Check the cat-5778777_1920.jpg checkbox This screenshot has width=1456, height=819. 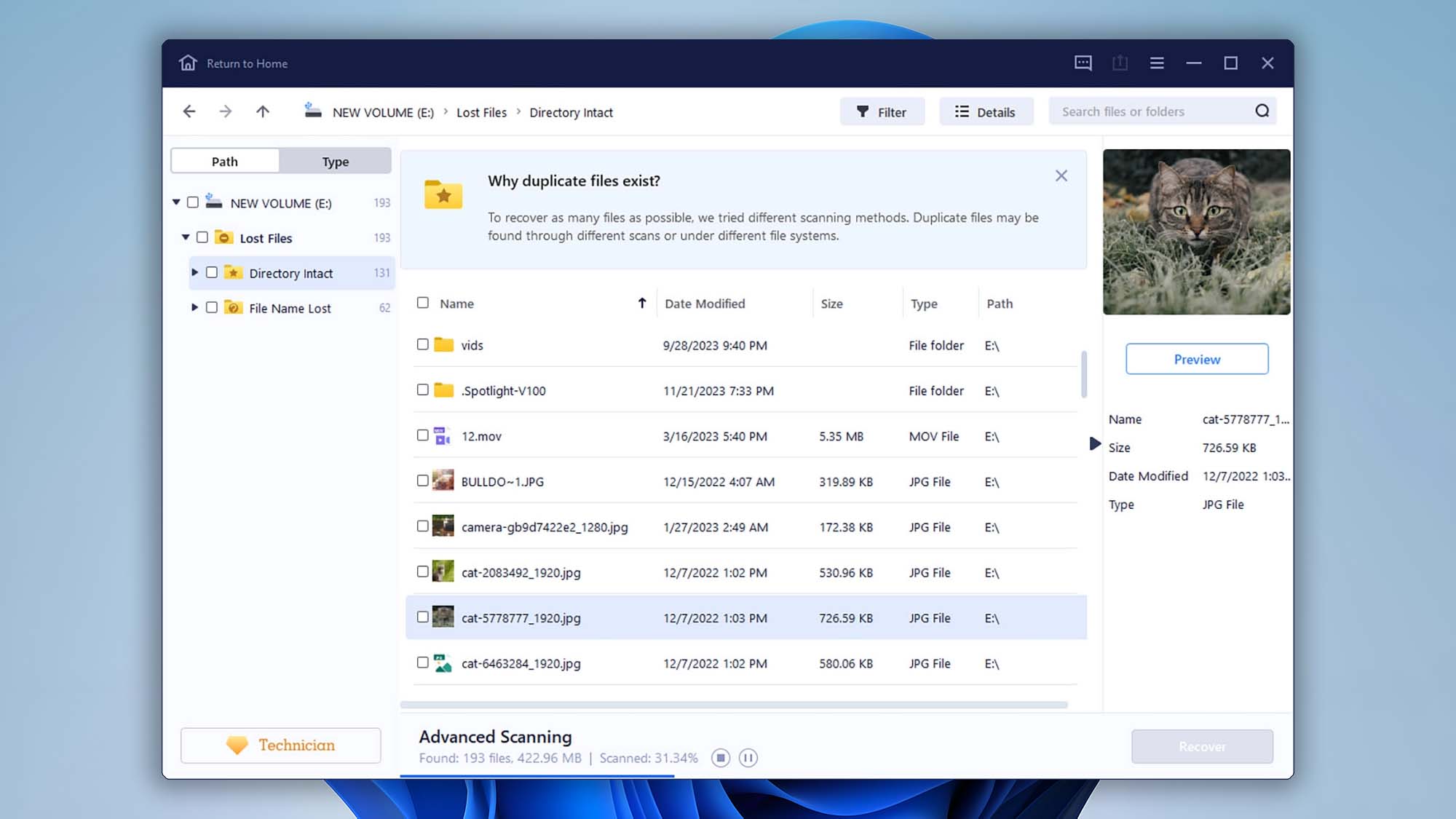423,617
